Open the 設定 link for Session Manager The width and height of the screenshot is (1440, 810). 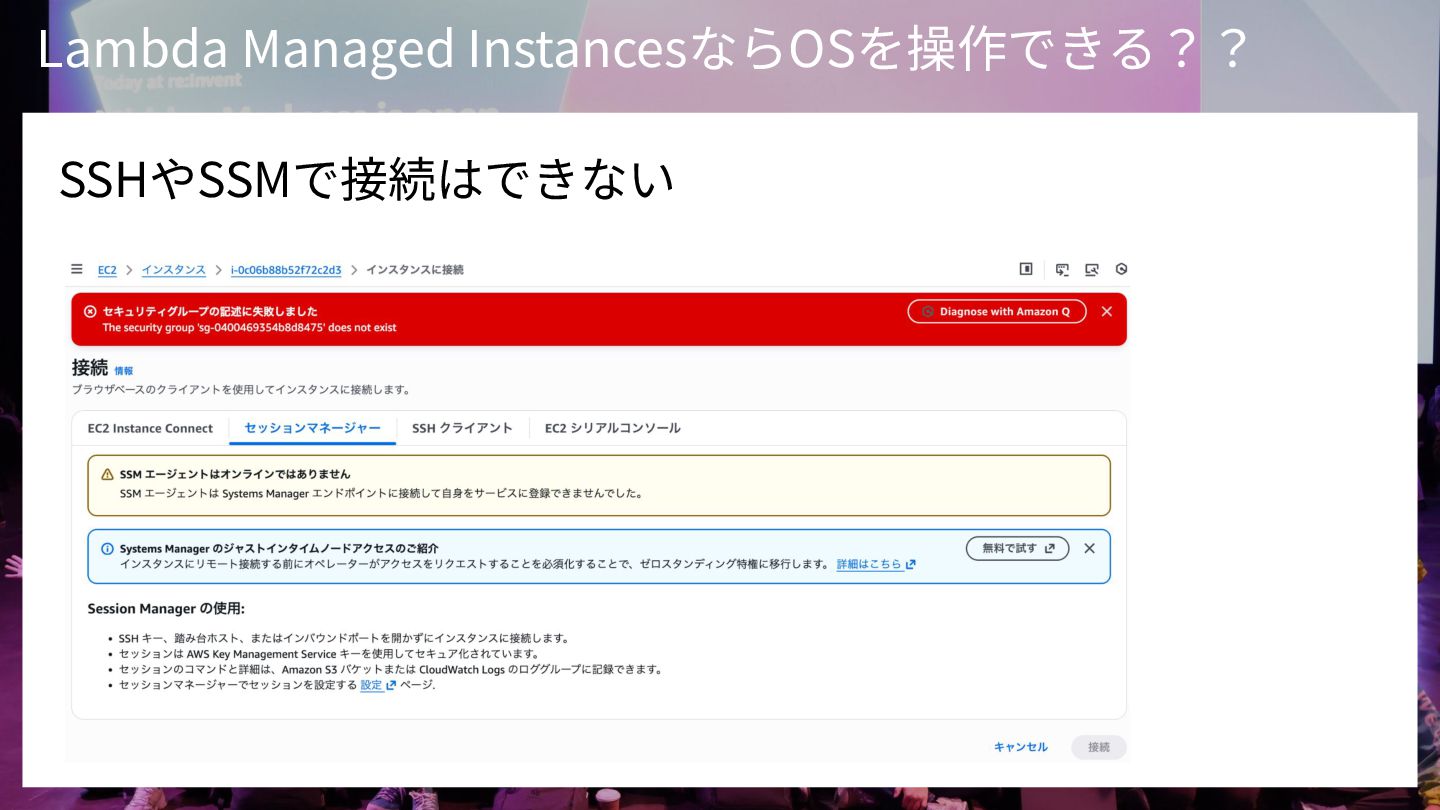pos(378,685)
